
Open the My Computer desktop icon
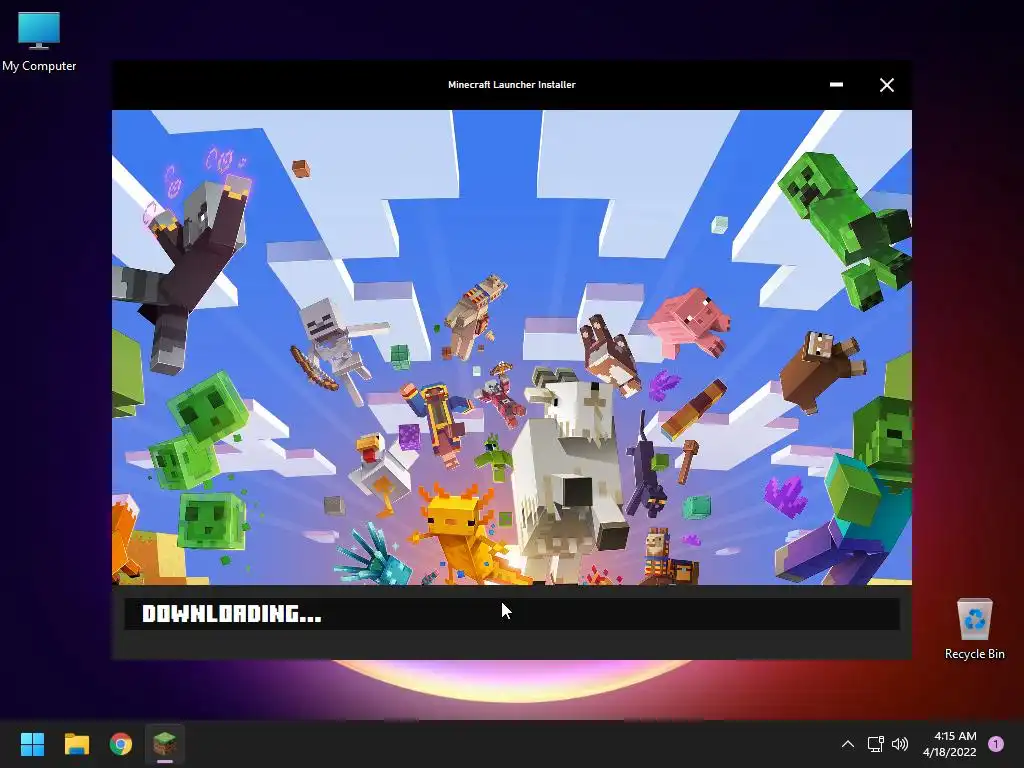coord(39,40)
